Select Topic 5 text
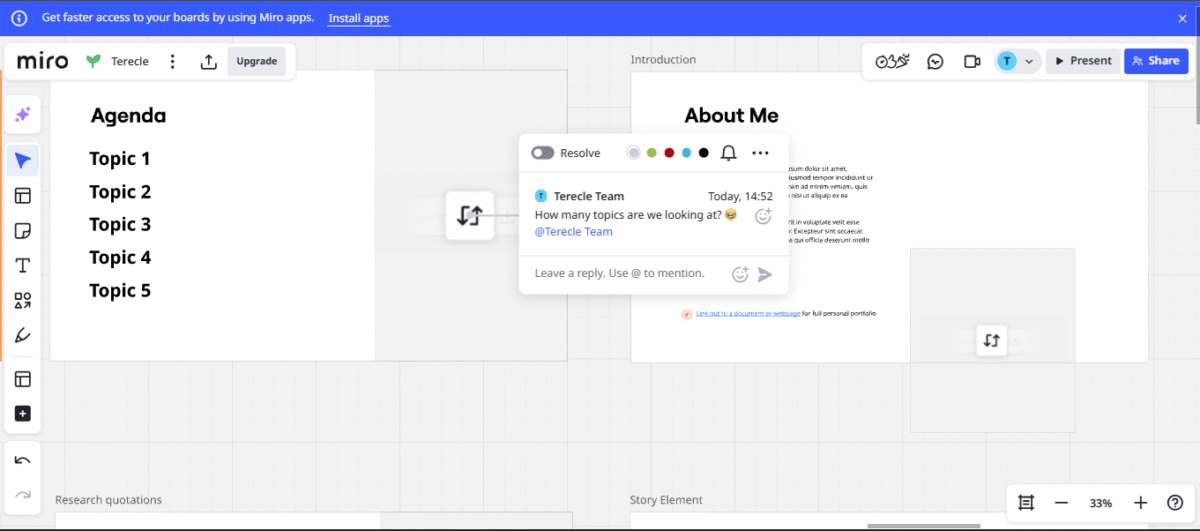 (120, 291)
